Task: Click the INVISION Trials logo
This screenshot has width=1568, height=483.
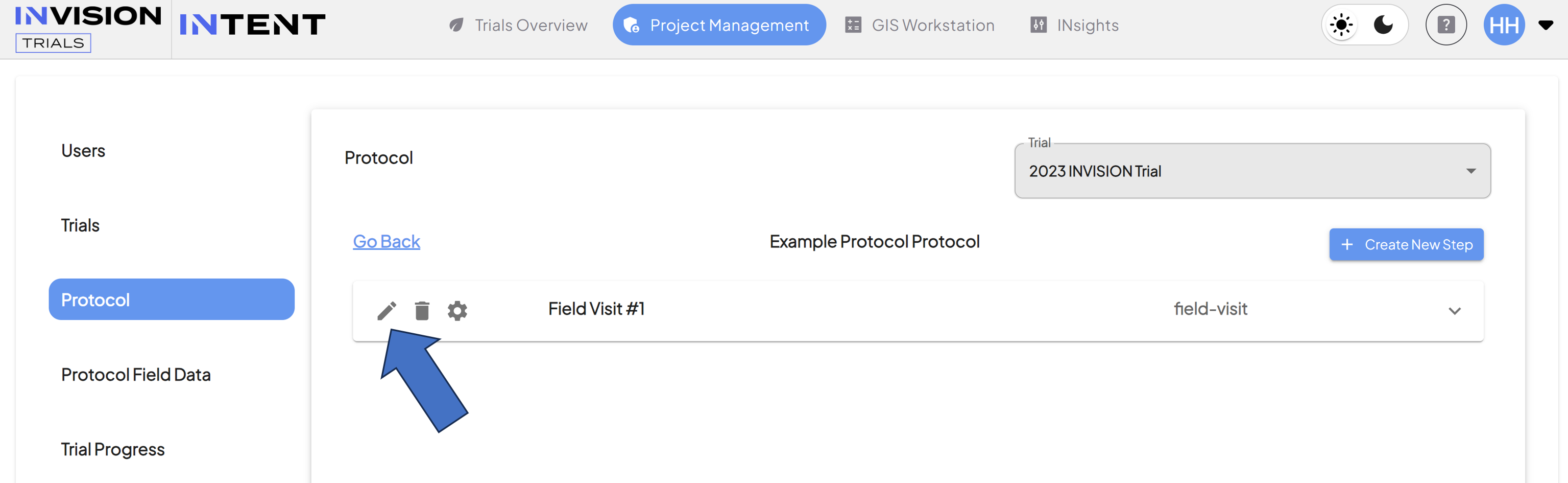Action: click(x=88, y=29)
